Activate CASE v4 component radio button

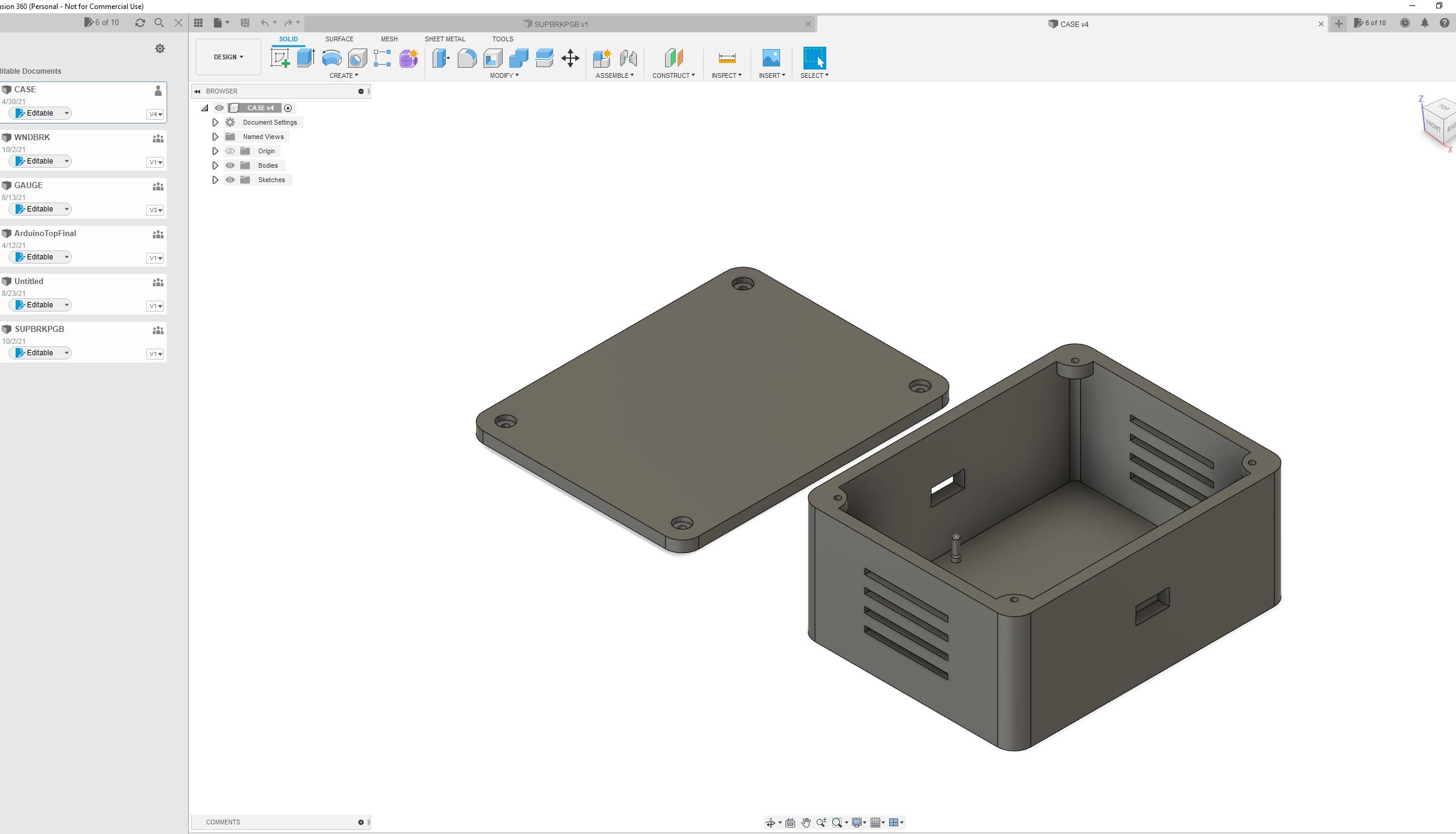coord(288,108)
